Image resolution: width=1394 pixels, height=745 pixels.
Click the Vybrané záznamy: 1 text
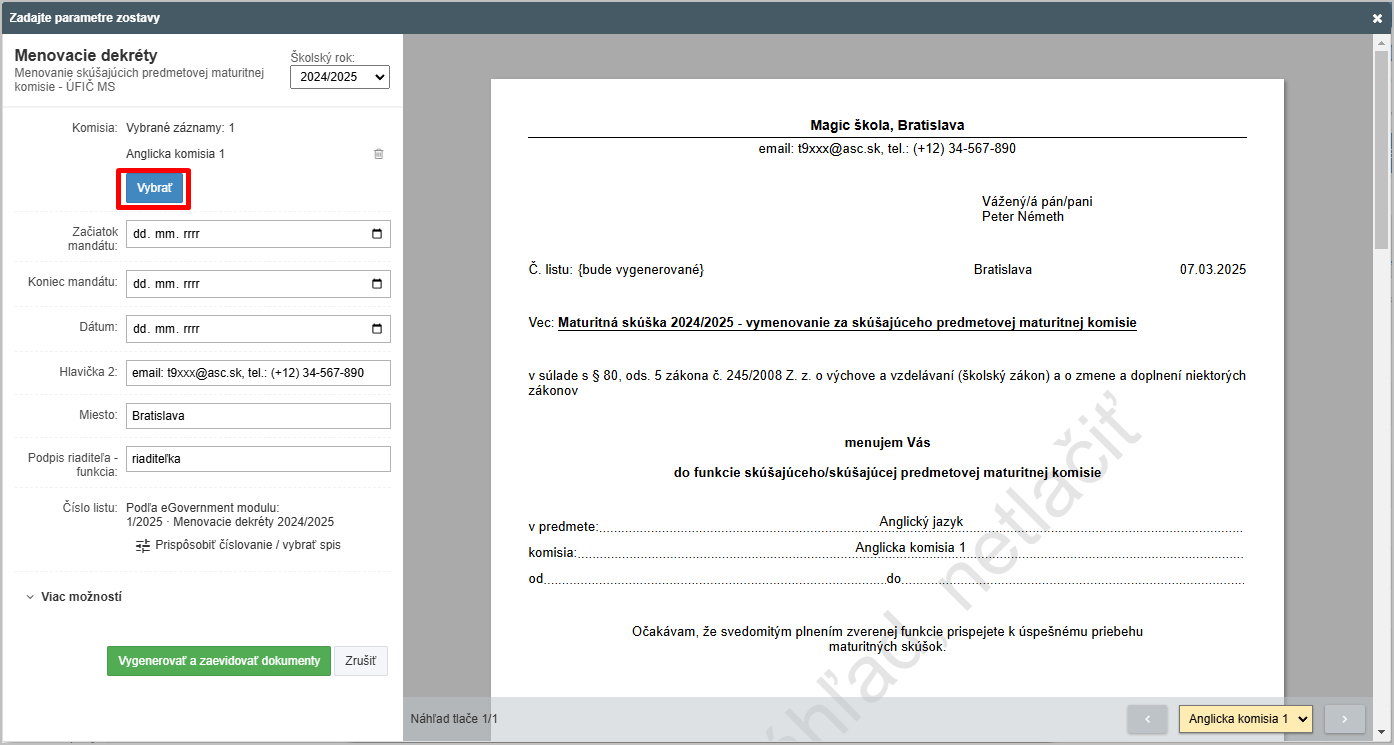pyautogui.click(x=180, y=128)
